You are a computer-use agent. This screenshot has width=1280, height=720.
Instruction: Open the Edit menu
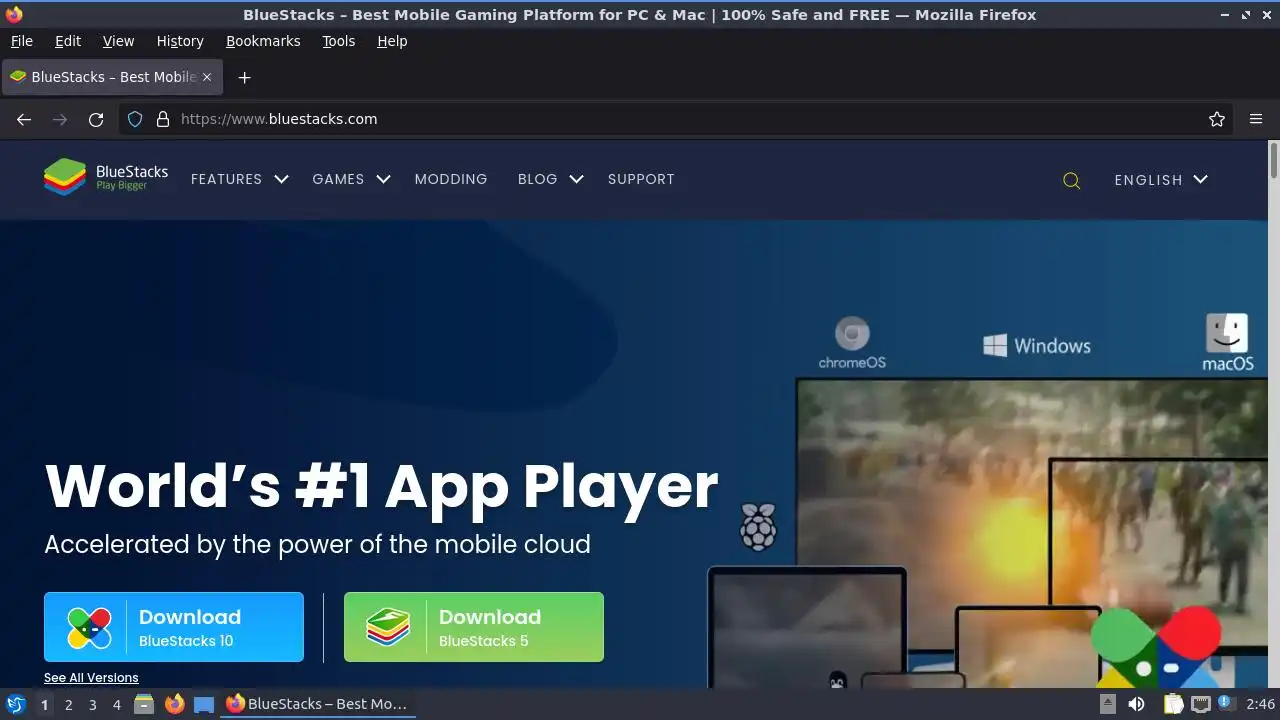pos(68,41)
